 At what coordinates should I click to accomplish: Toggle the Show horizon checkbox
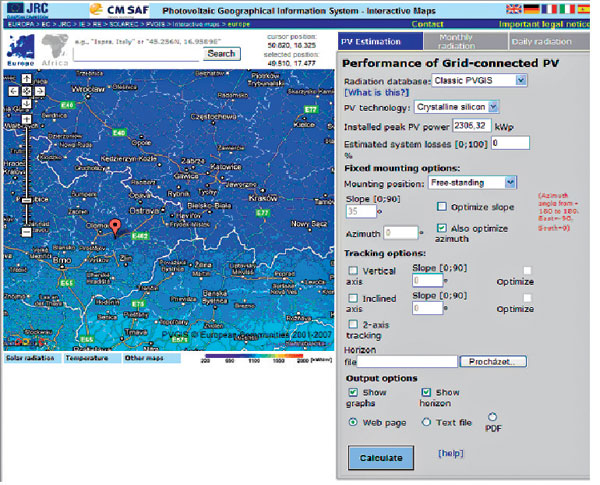pos(426,392)
